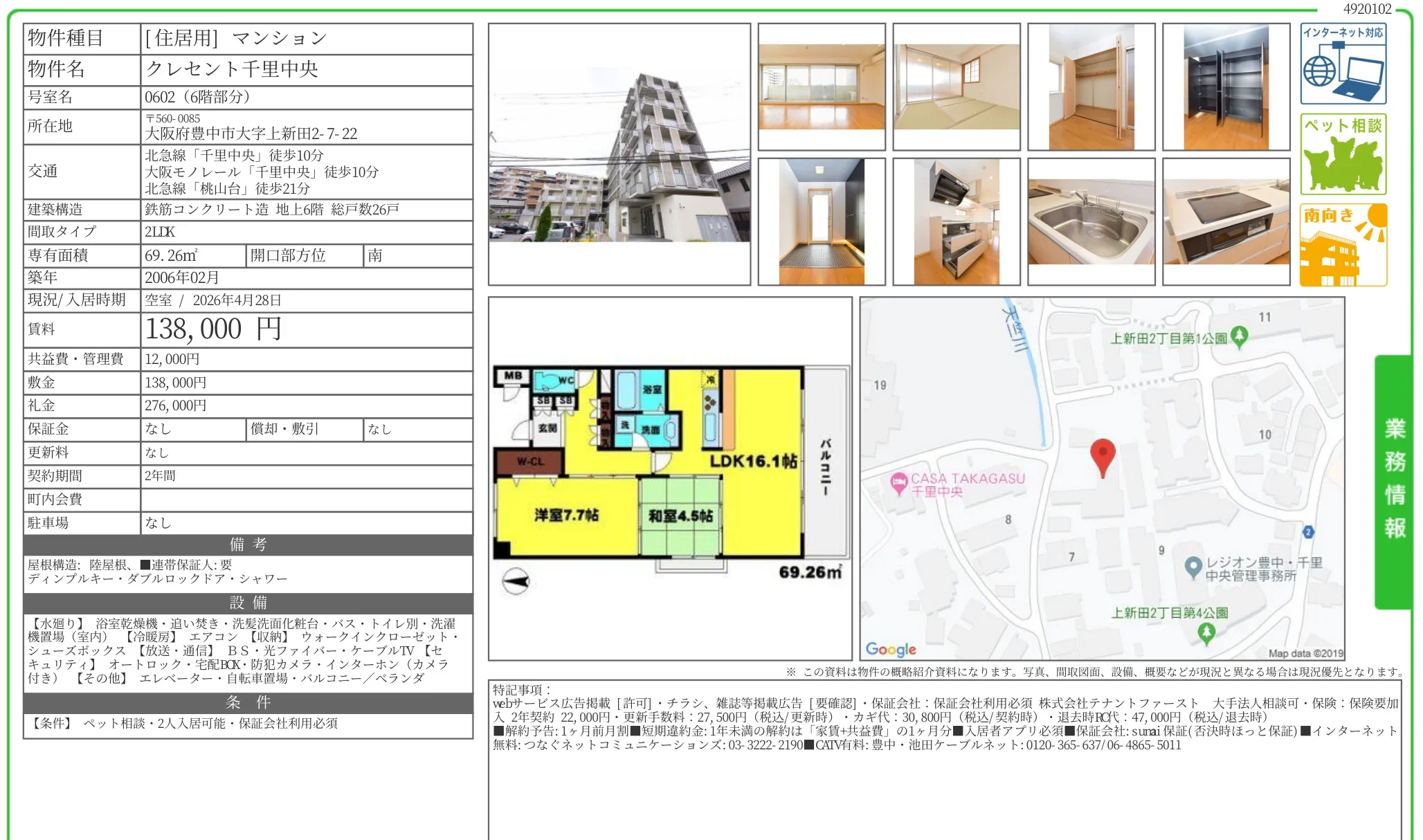Open the IH cooktop stove thumbnail
Viewport: 1423px width, 840px height.
coord(1226,221)
